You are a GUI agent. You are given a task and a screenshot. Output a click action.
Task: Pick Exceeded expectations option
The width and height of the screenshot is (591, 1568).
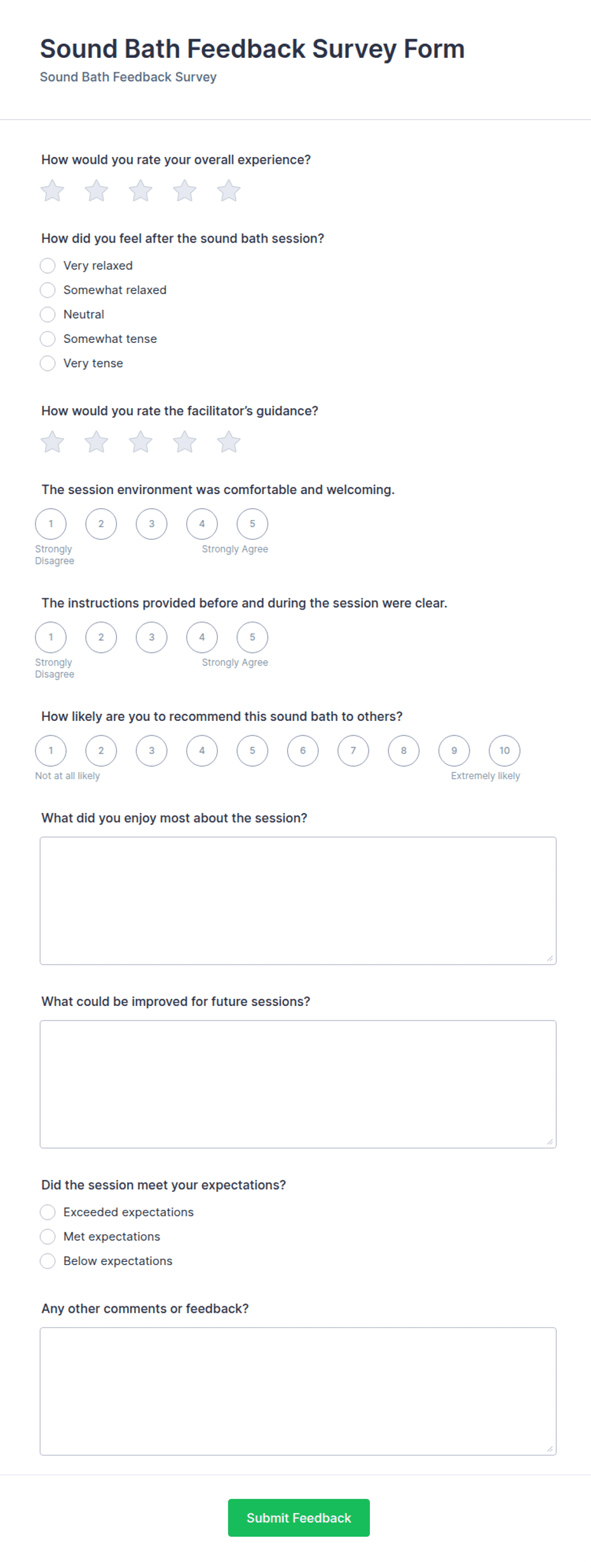click(x=48, y=1212)
